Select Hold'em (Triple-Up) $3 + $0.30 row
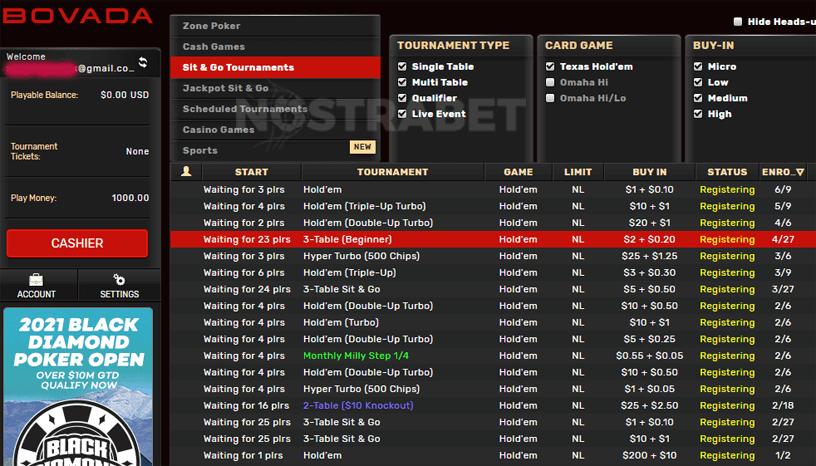 pos(493,273)
